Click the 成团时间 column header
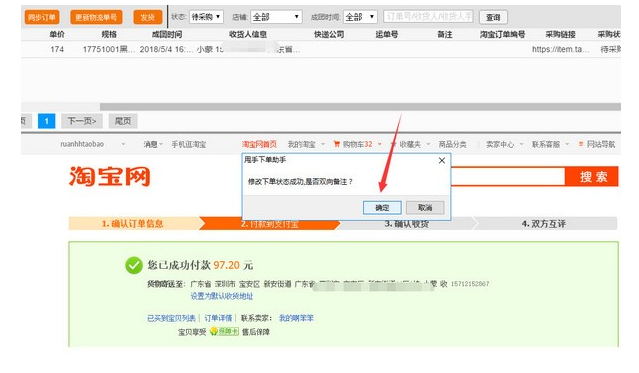Viewport: 639px width, 373px height. pos(167,35)
